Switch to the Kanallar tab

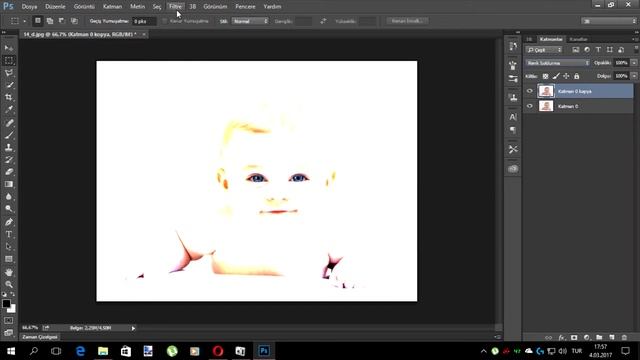(579, 39)
